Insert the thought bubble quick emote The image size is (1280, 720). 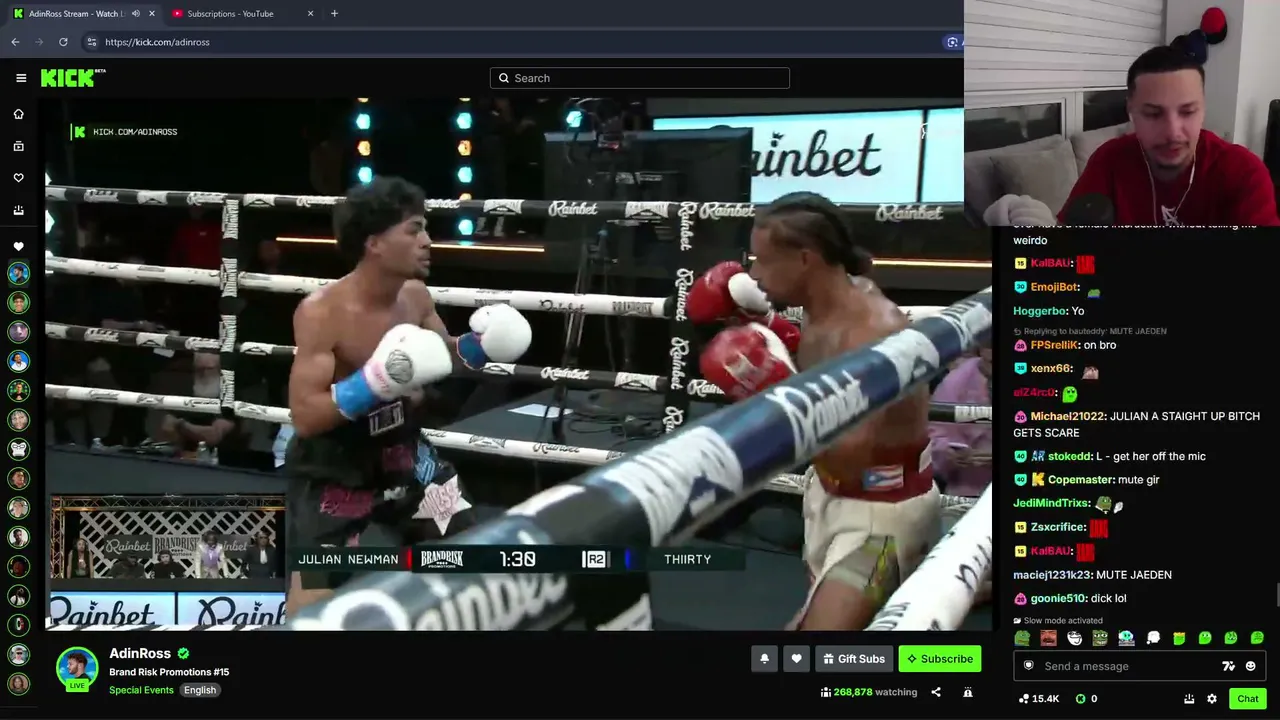(1153, 638)
